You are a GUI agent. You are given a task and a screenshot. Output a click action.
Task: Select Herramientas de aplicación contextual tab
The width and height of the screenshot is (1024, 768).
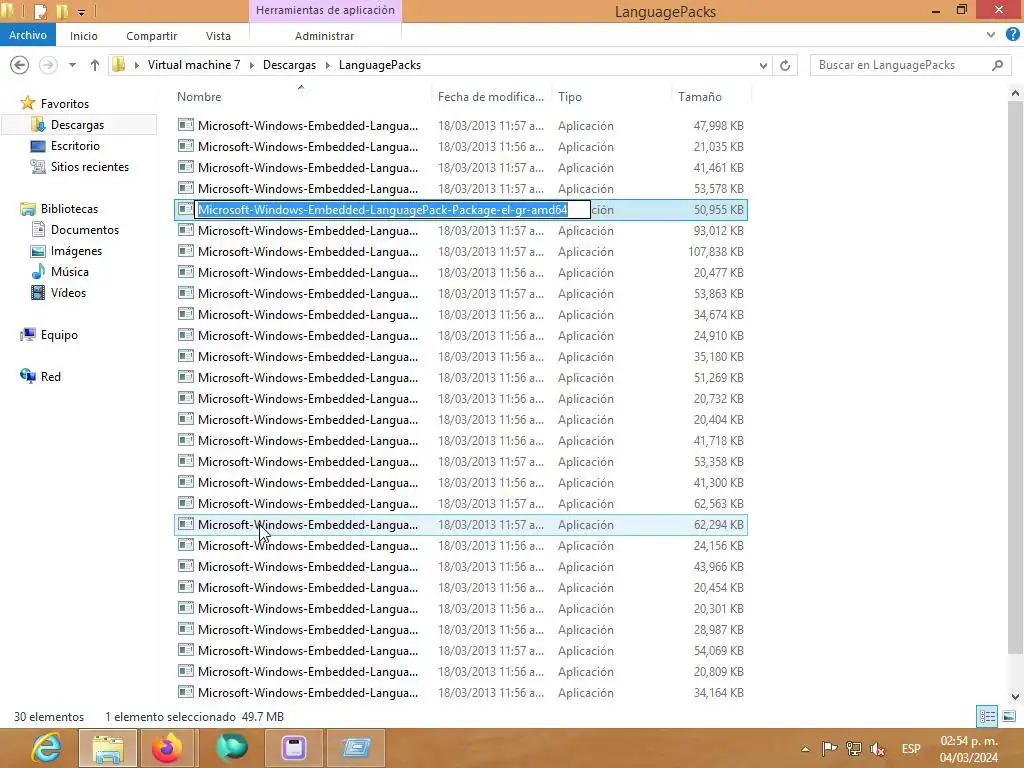click(x=325, y=10)
